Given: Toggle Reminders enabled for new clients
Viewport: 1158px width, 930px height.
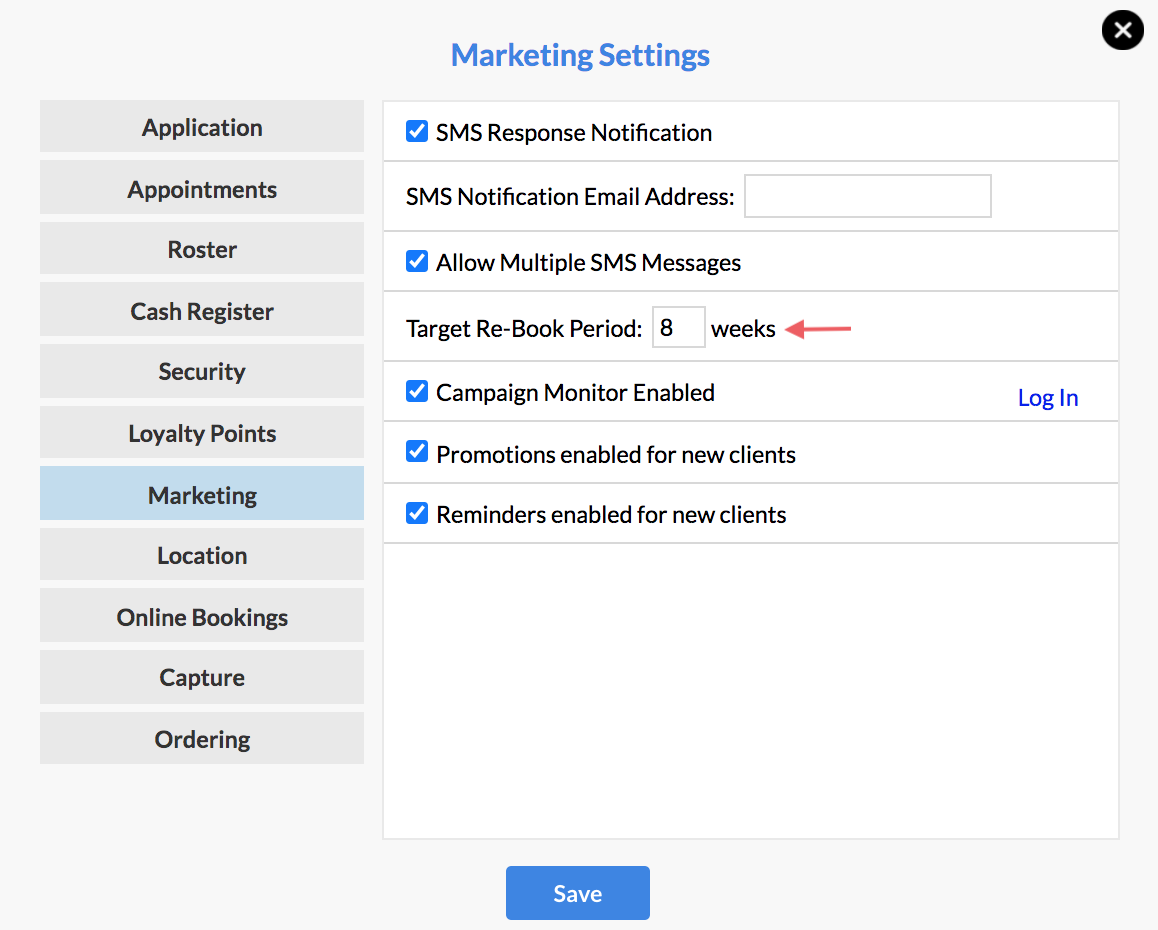Looking at the screenshot, I should (417, 513).
